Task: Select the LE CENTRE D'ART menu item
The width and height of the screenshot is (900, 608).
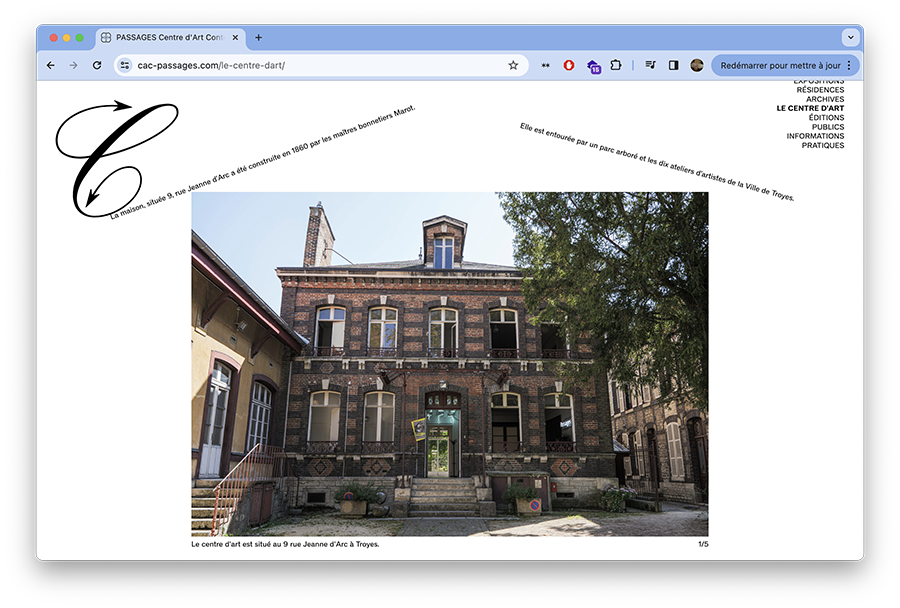Action: [x=810, y=108]
